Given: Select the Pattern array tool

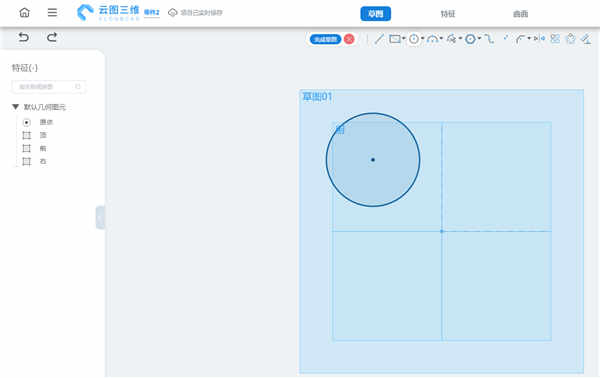Looking at the screenshot, I should [555, 39].
